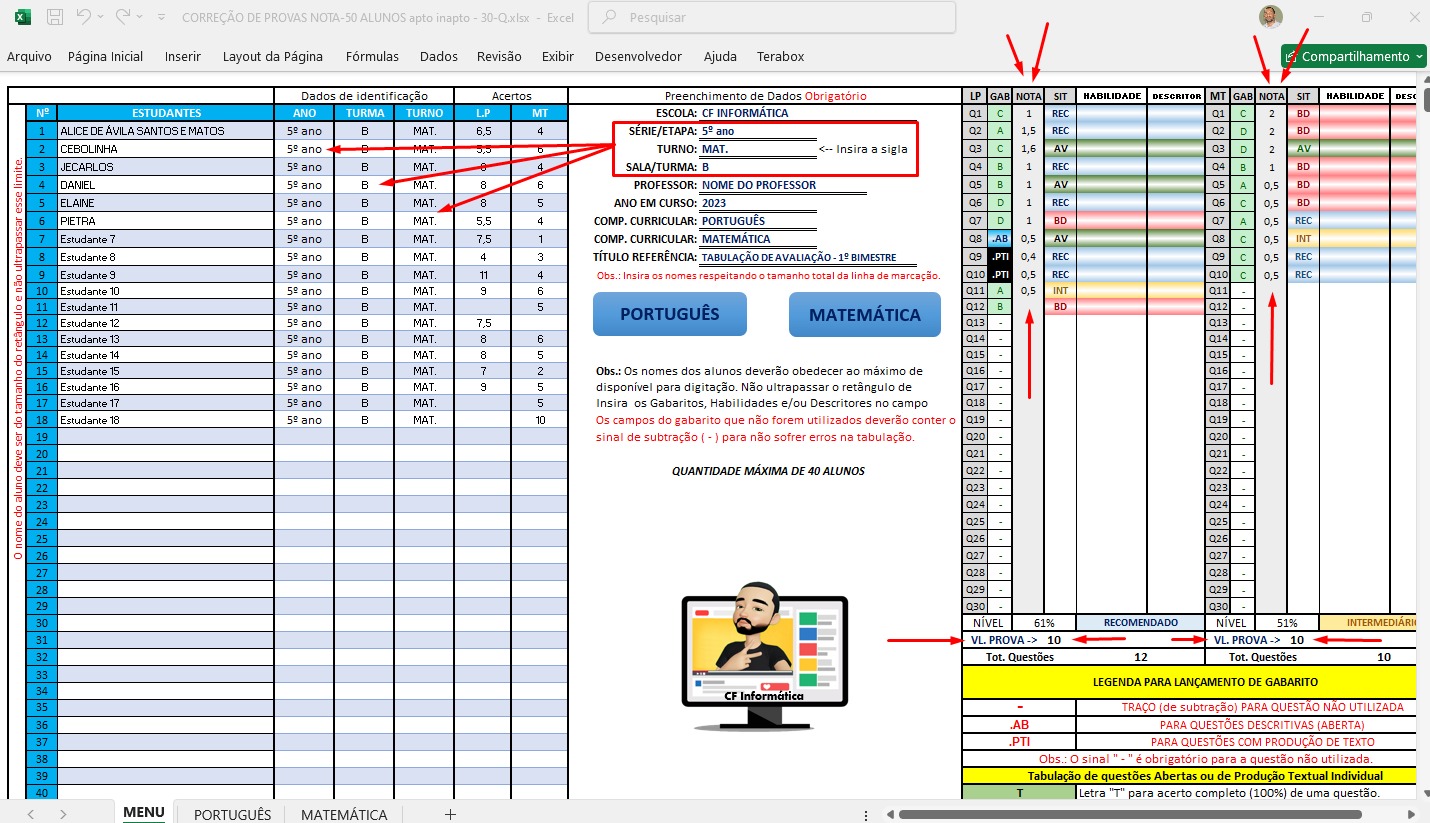The height and width of the screenshot is (823, 1430).
Task: Open the Arquivo menu
Action: (29, 57)
